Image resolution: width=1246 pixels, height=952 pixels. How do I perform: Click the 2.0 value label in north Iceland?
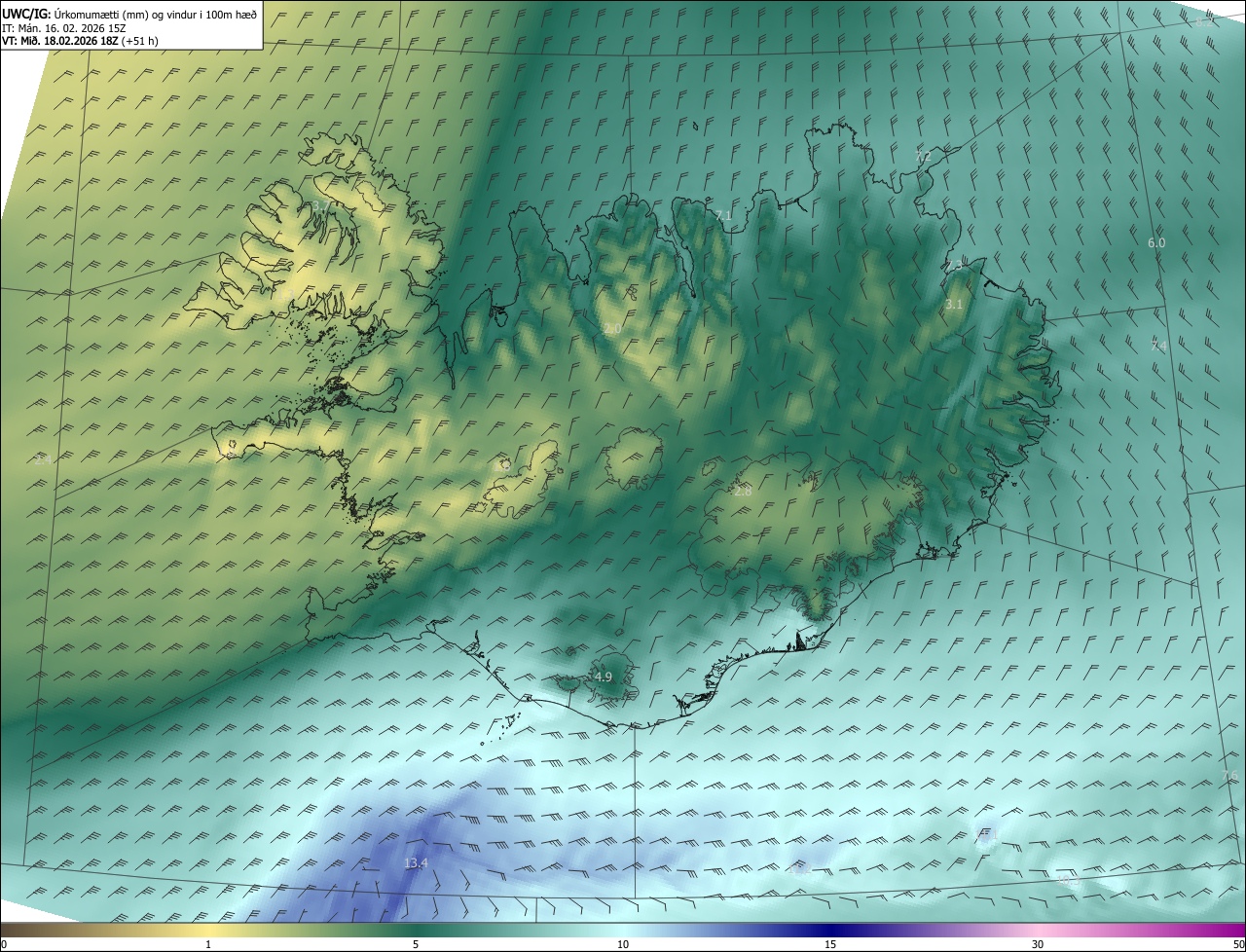611,330
